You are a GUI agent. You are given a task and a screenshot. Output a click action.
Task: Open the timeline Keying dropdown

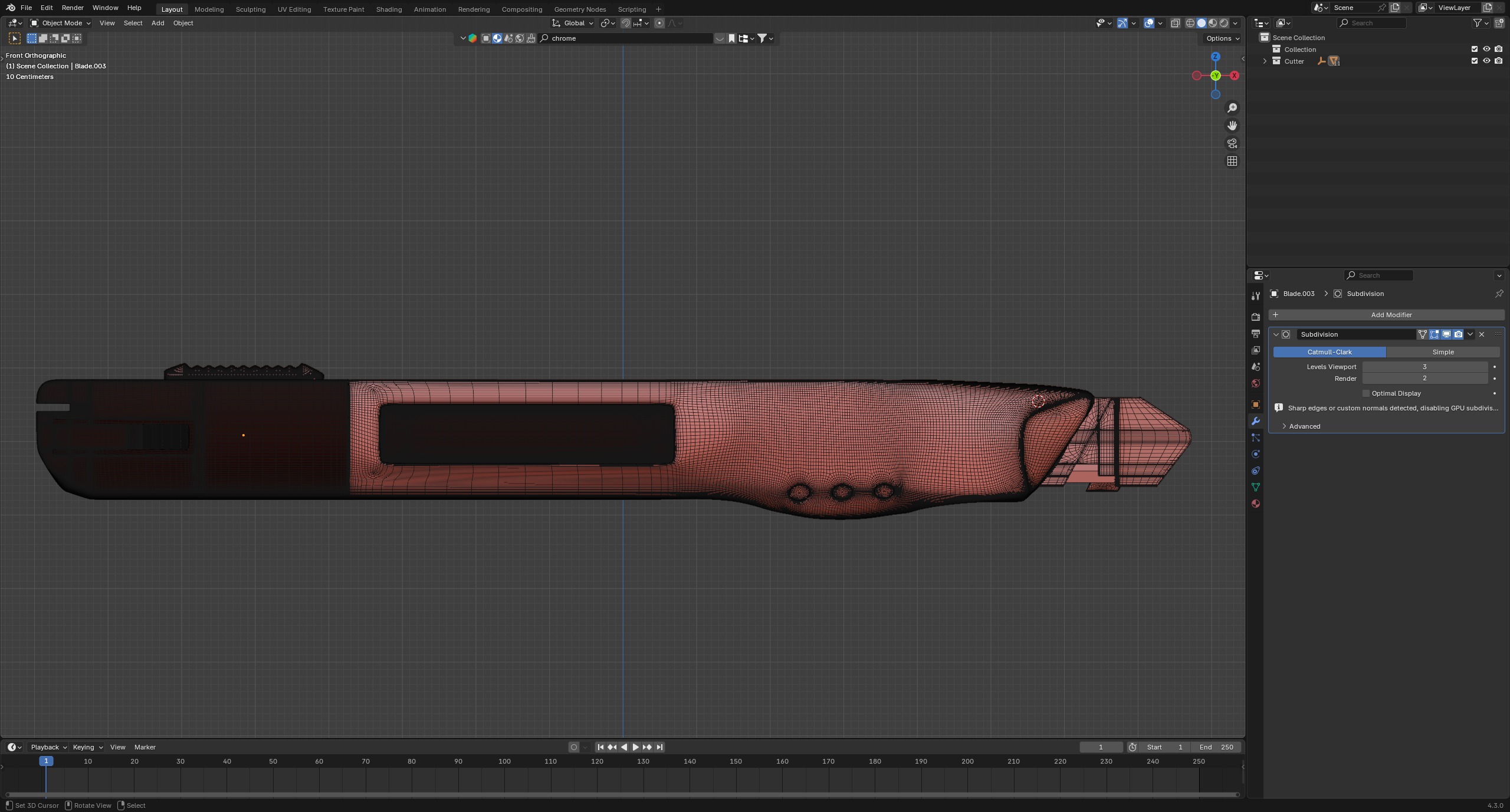tap(87, 747)
